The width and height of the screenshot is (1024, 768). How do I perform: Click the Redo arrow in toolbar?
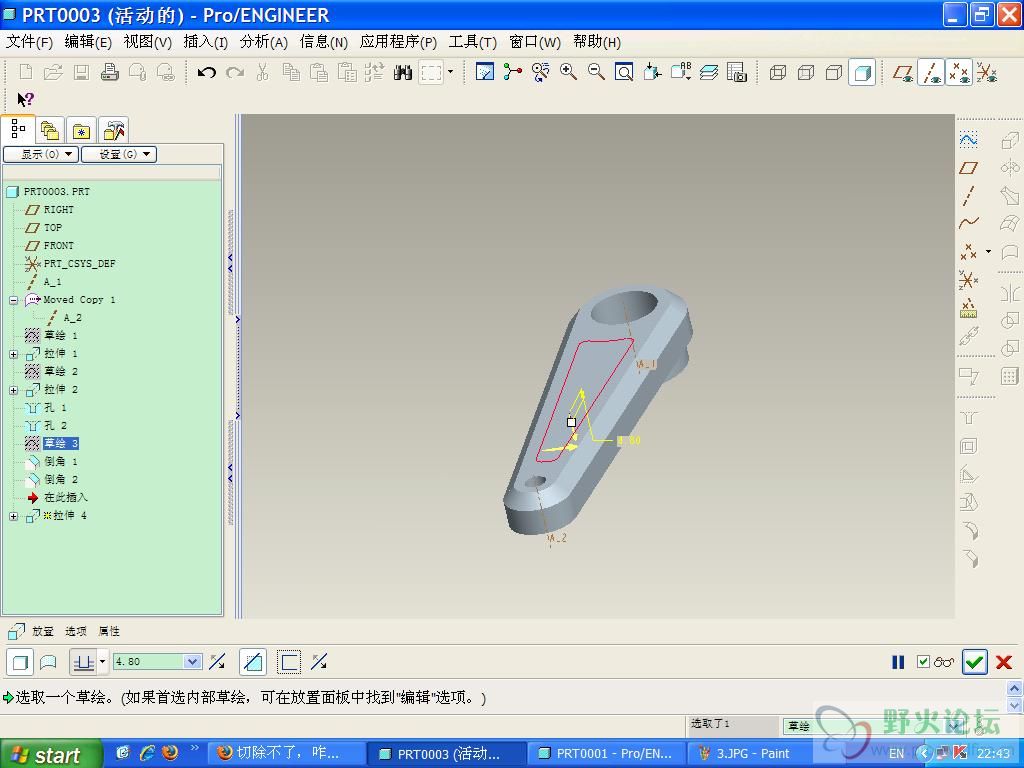tap(234, 72)
